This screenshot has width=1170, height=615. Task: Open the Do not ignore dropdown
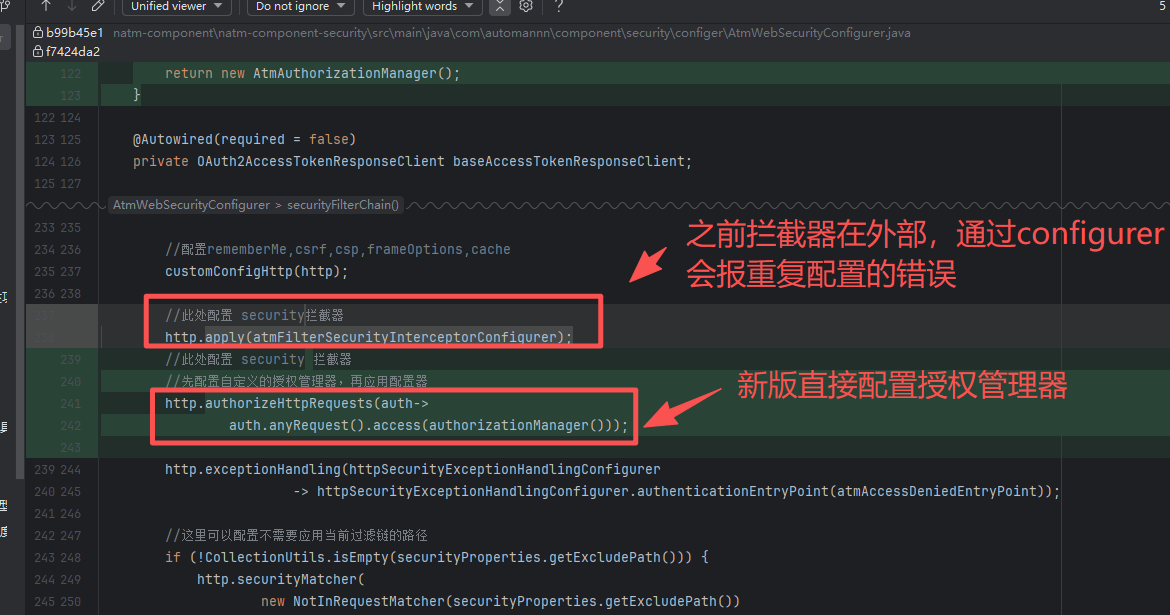click(x=301, y=6)
